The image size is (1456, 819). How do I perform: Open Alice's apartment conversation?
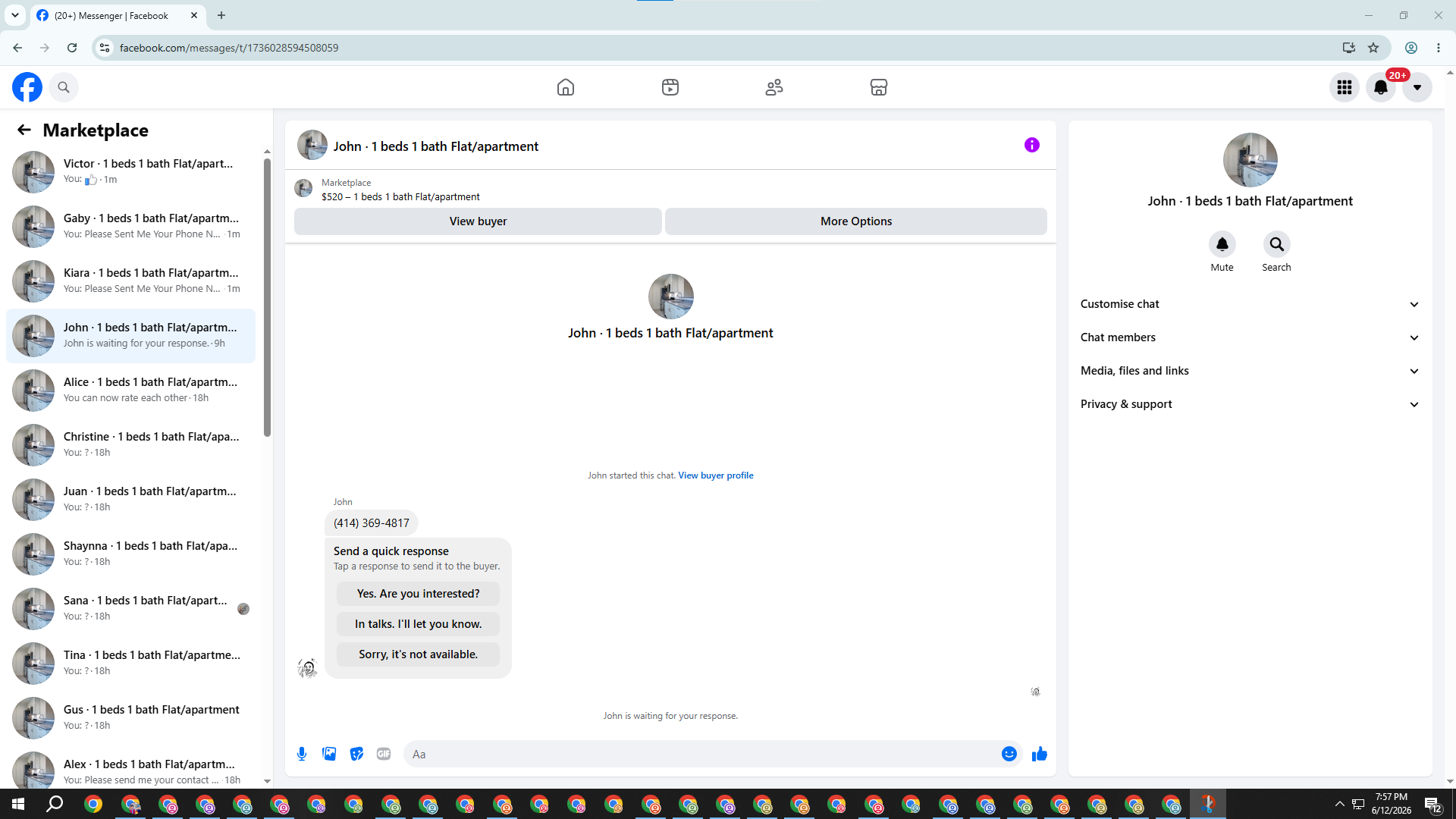click(x=130, y=391)
